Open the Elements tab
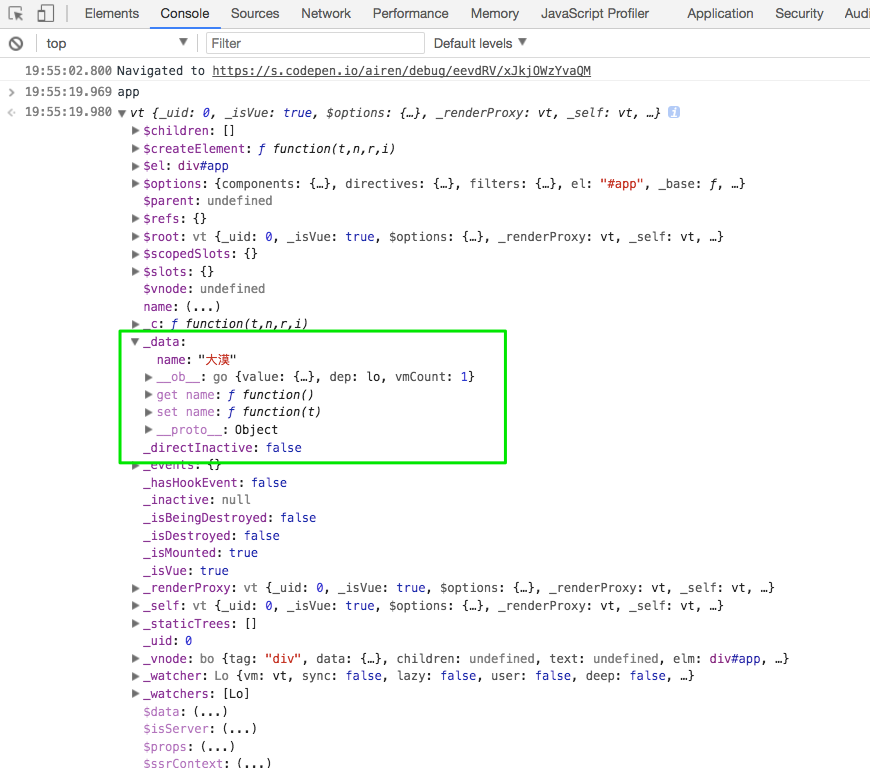The image size is (870, 768). pyautogui.click(x=112, y=13)
